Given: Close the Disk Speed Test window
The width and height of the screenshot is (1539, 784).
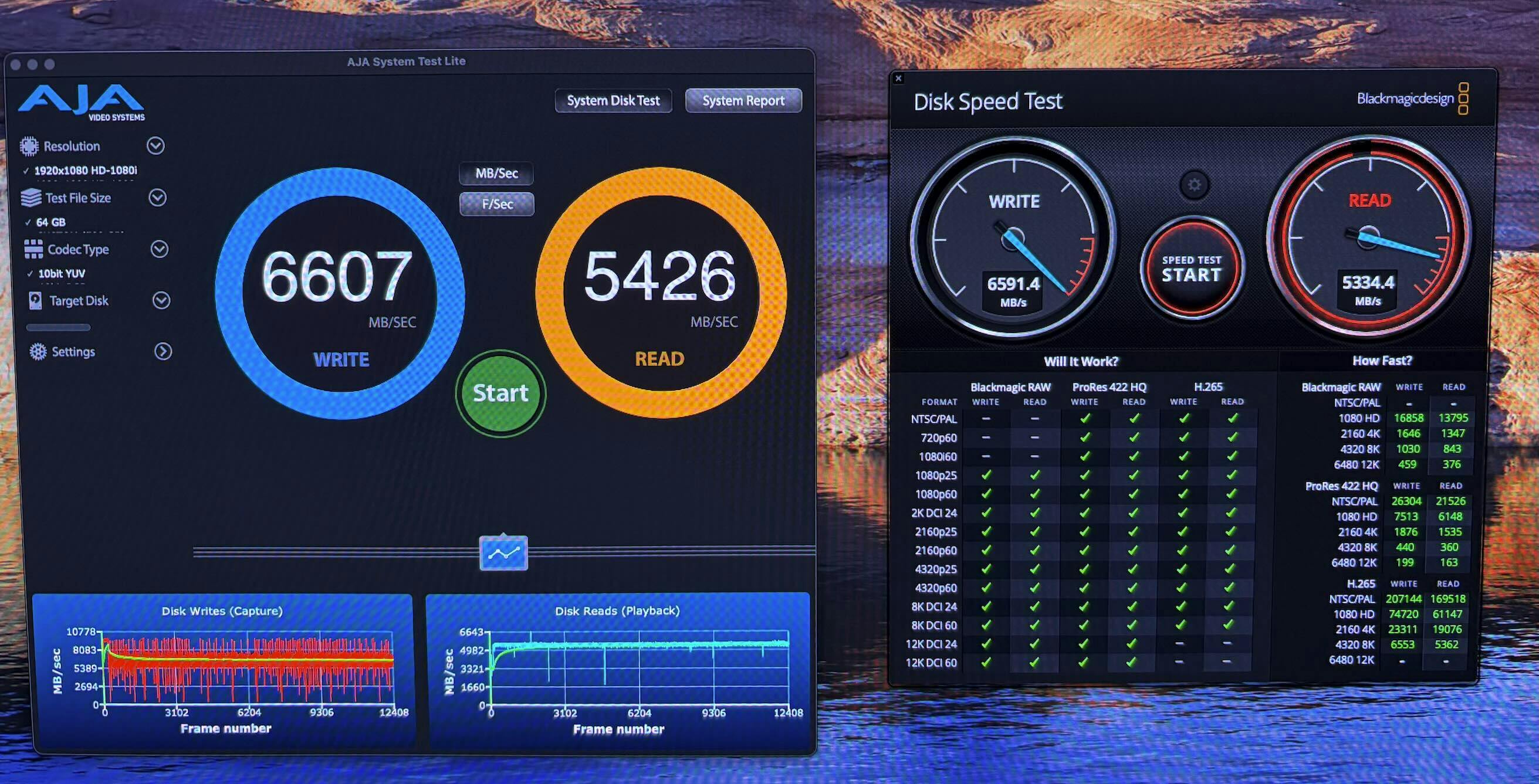Looking at the screenshot, I should point(898,78).
